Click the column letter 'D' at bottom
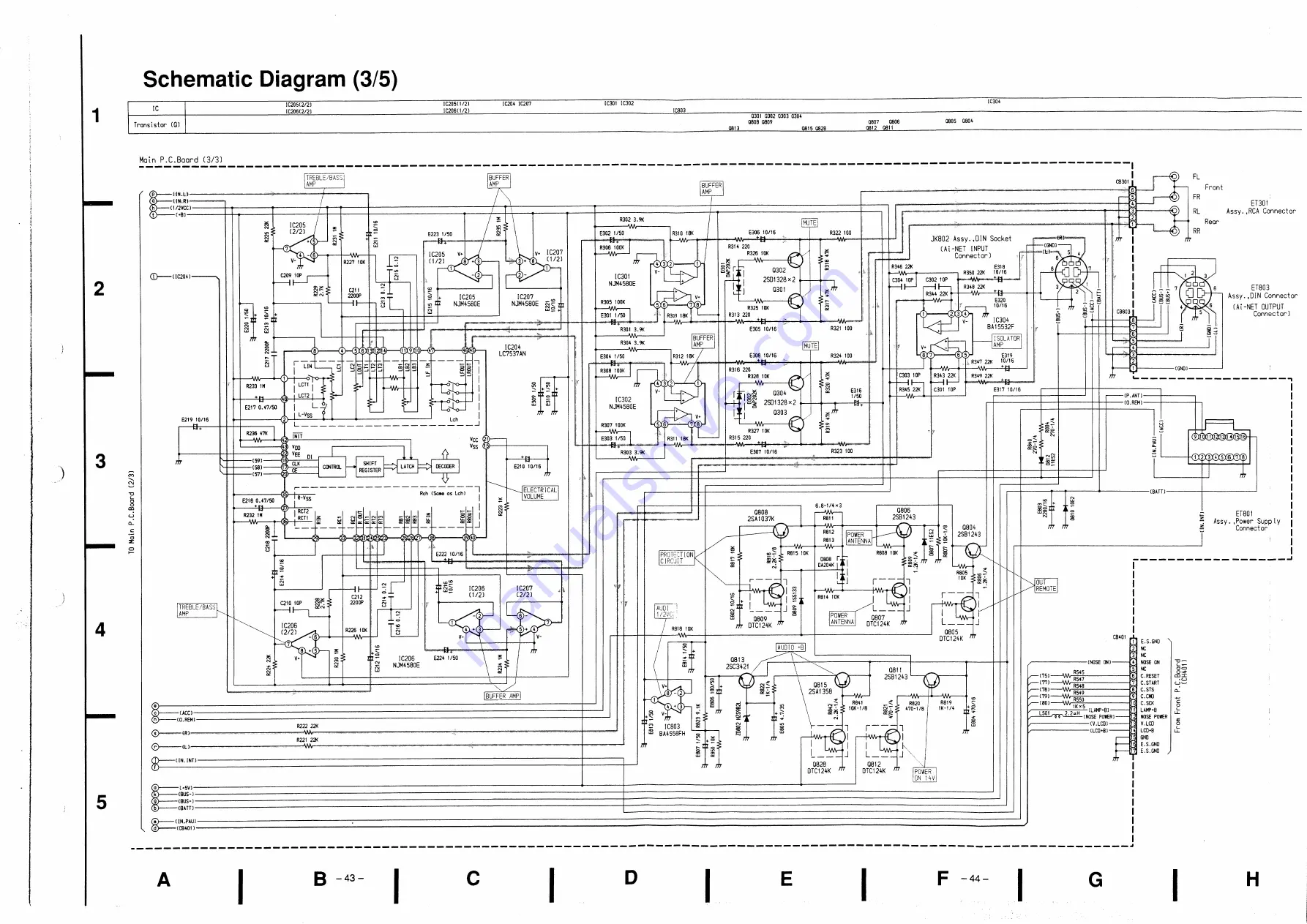The image size is (1307, 924). [x=632, y=877]
